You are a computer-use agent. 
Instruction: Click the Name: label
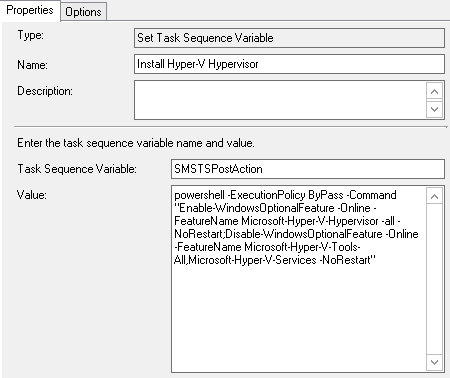point(32,65)
